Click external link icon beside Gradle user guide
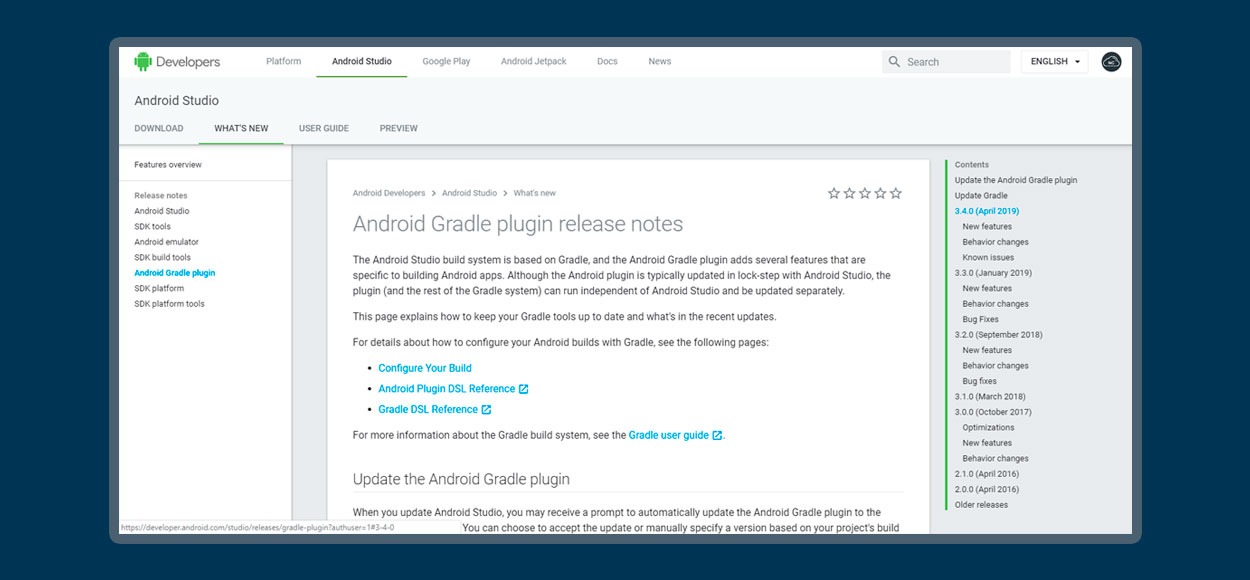Image resolution: width=1250 pixels, height=580 pixels. tap(717, 436)
